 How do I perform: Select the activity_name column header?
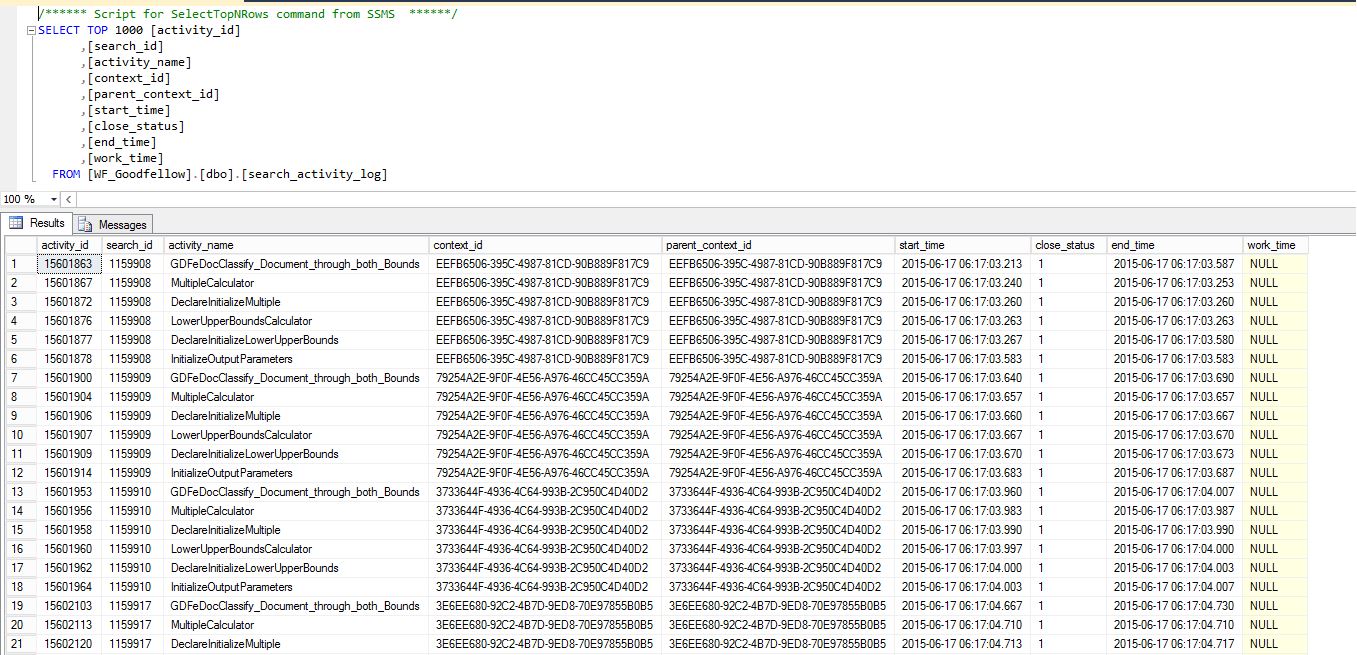coord(296,245)
